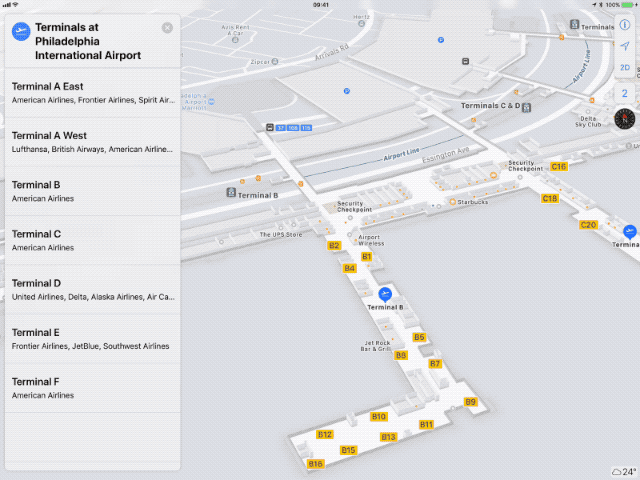Select Terminal A East row
This screenshot has height=480, width=640.
click(x=93, y=93)
